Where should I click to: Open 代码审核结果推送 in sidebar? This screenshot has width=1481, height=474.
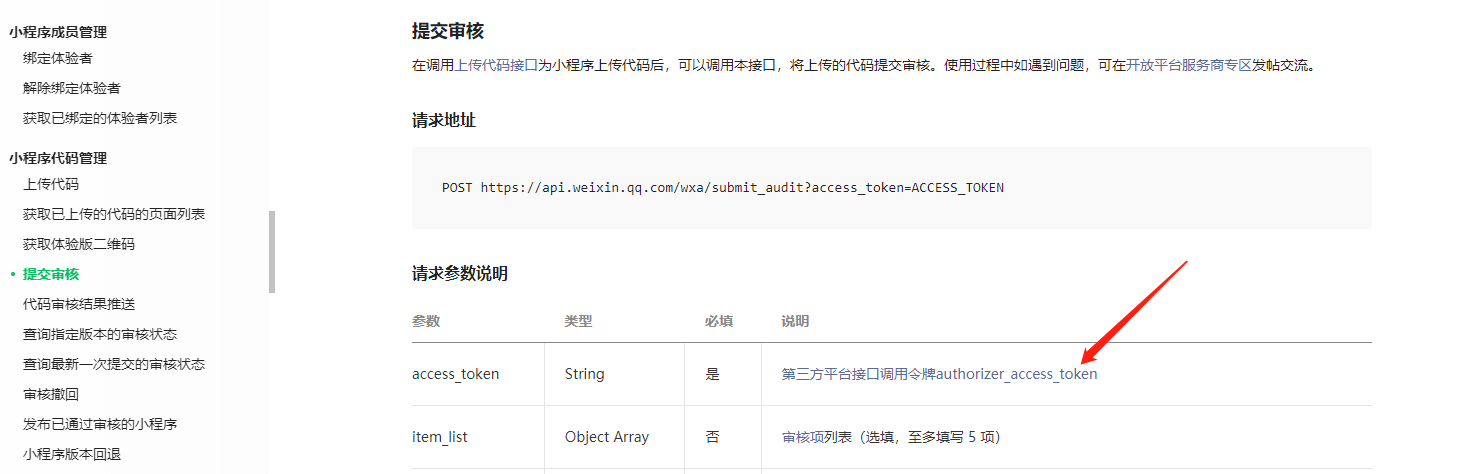click(x=79, y=304)
